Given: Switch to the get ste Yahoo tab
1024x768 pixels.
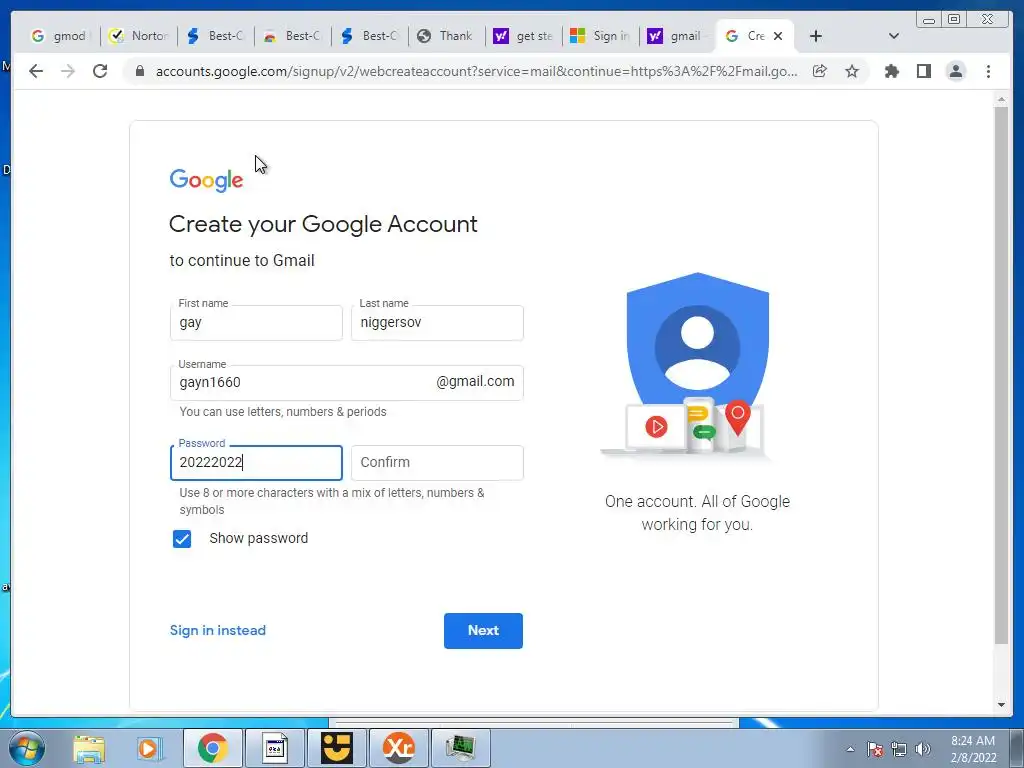Looking at the screenshot, I should pyautogui.click(x=524, y=36).
